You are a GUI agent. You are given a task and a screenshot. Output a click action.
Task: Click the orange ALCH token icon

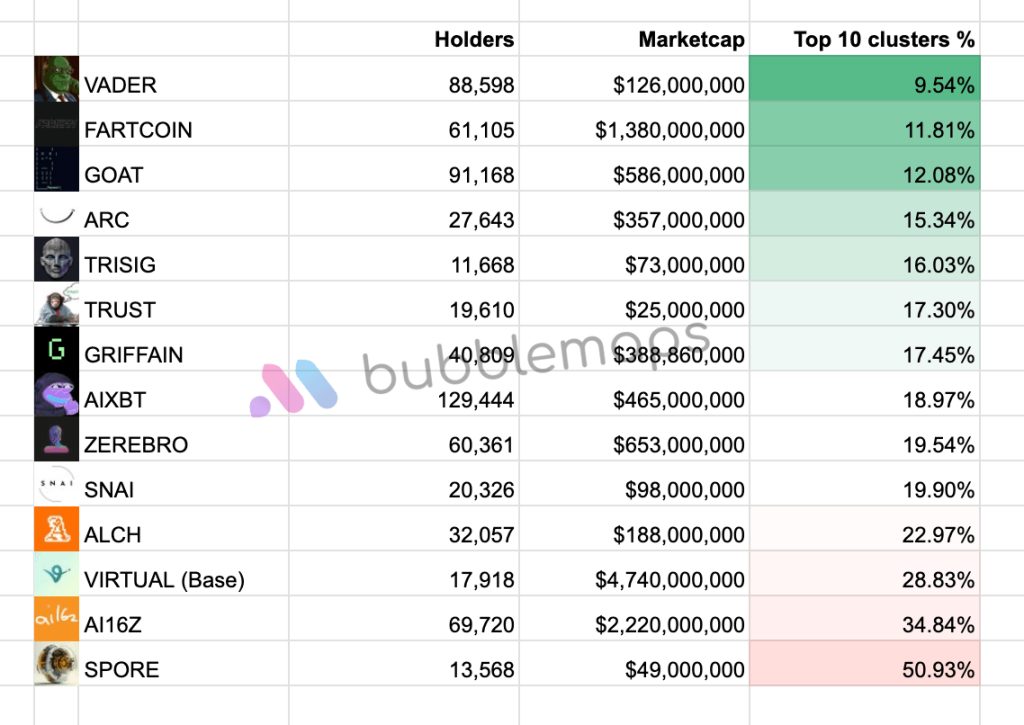[56, 530]
